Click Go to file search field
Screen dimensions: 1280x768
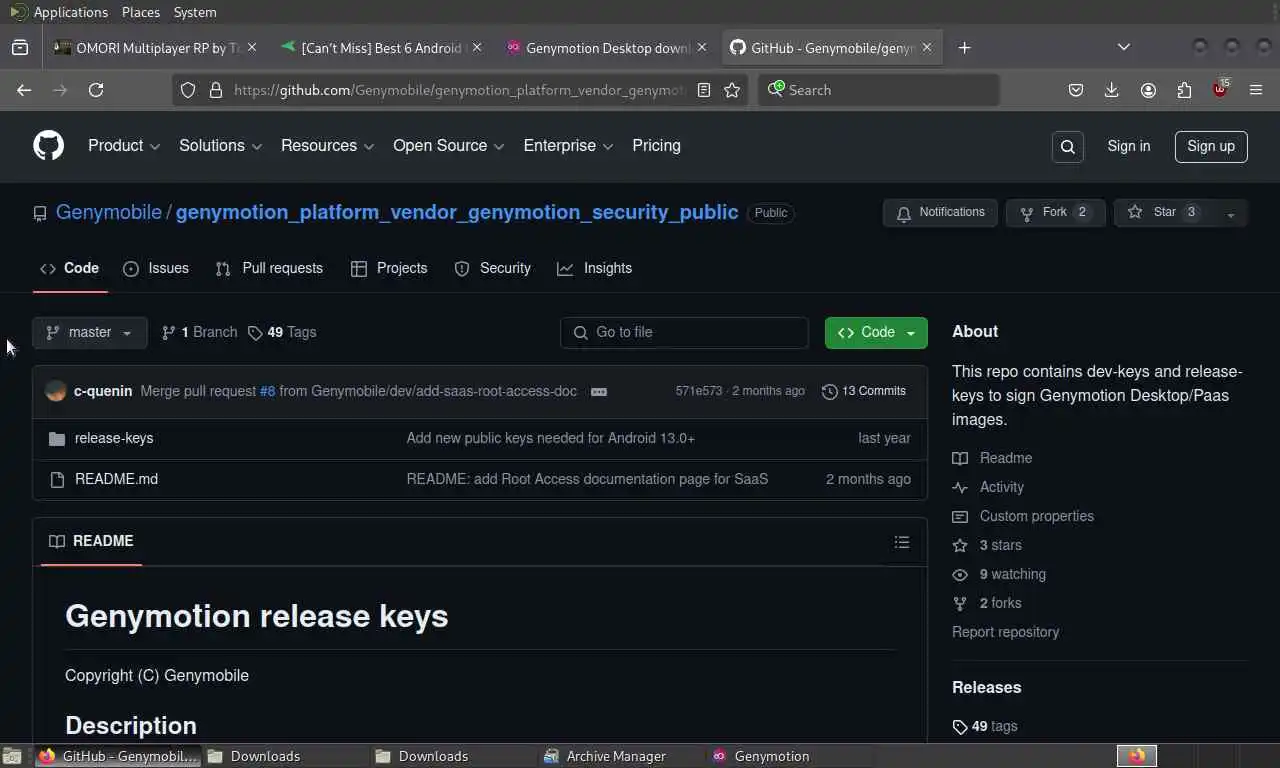tap(684, 333)
